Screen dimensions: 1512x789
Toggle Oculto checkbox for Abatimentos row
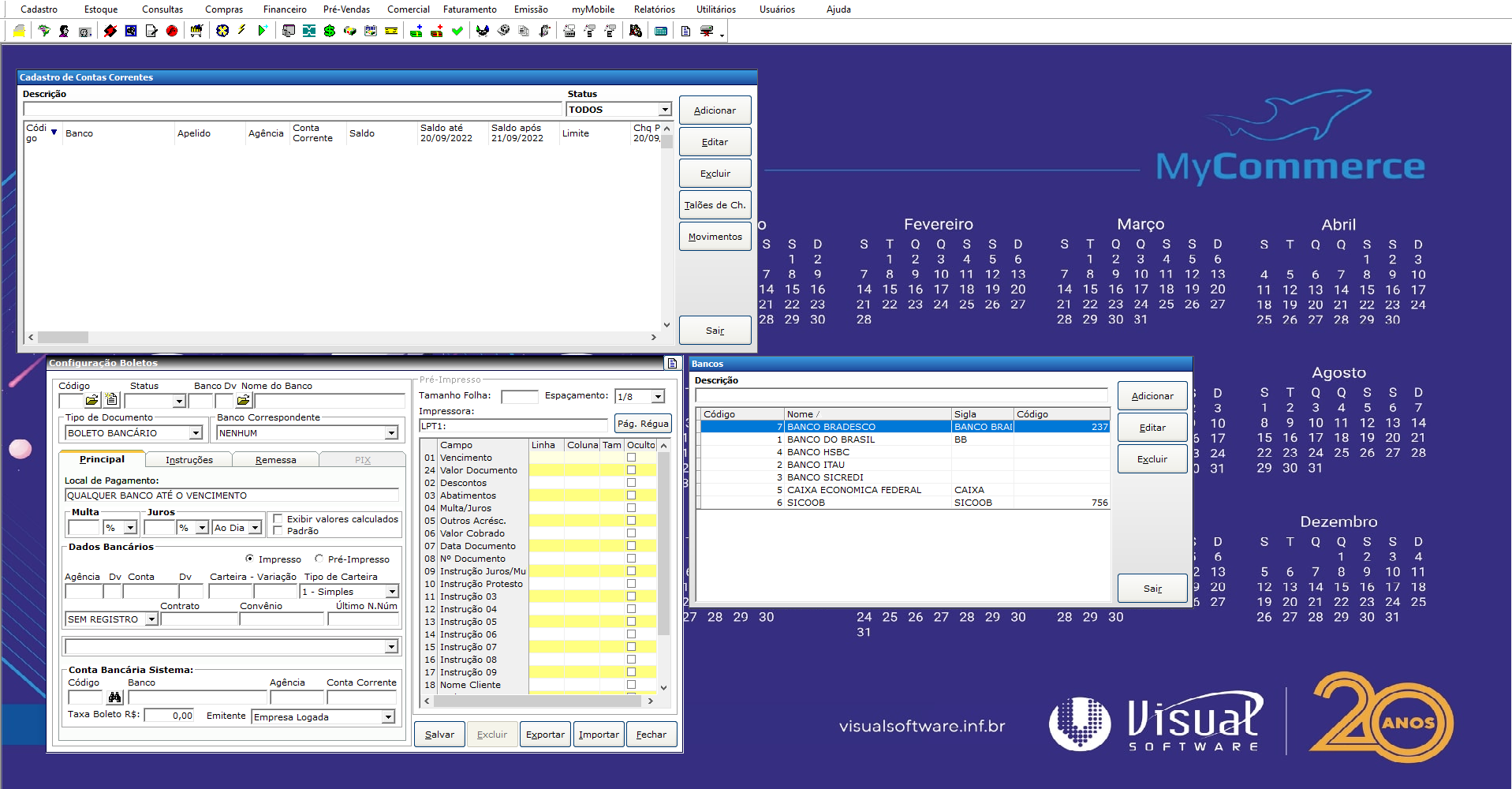[x=631, y=495]
